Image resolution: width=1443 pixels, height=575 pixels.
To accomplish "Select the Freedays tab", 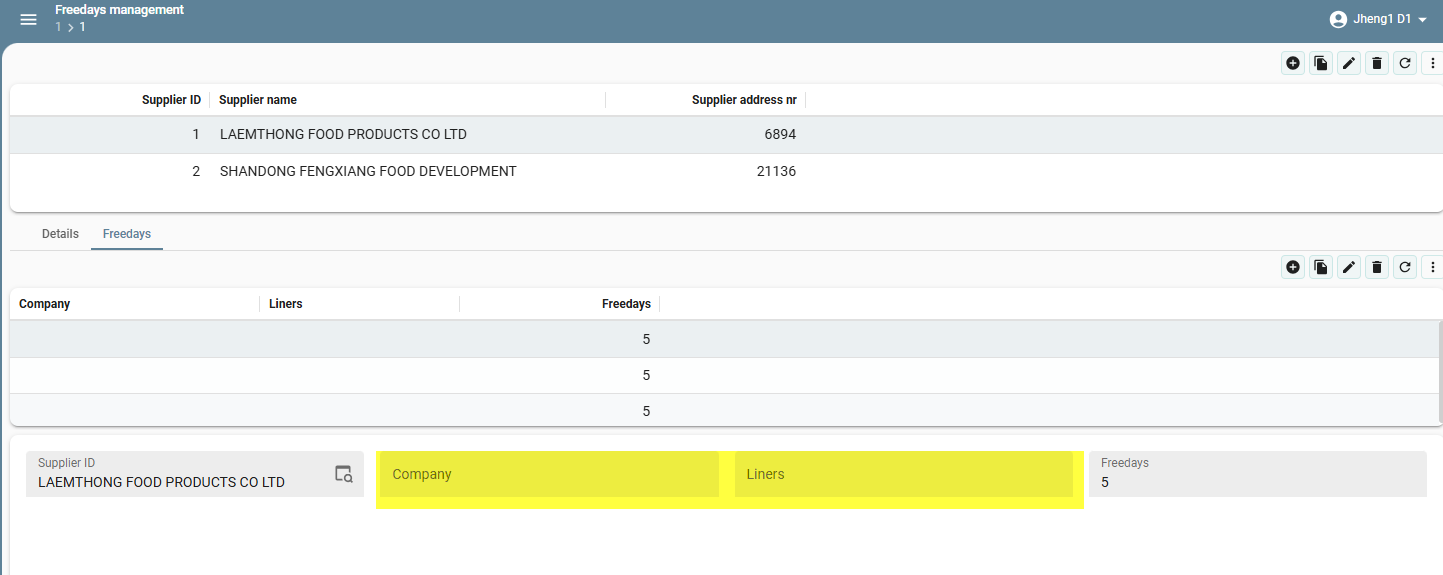I will click(x=127, y=234).
